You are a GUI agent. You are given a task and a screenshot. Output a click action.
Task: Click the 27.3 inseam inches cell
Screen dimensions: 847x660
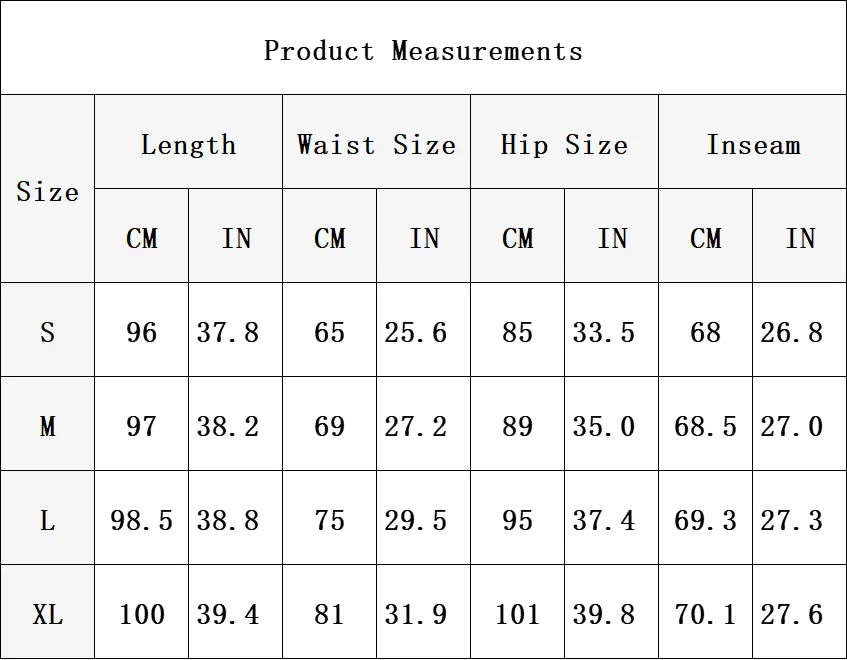tap(800, 520)
